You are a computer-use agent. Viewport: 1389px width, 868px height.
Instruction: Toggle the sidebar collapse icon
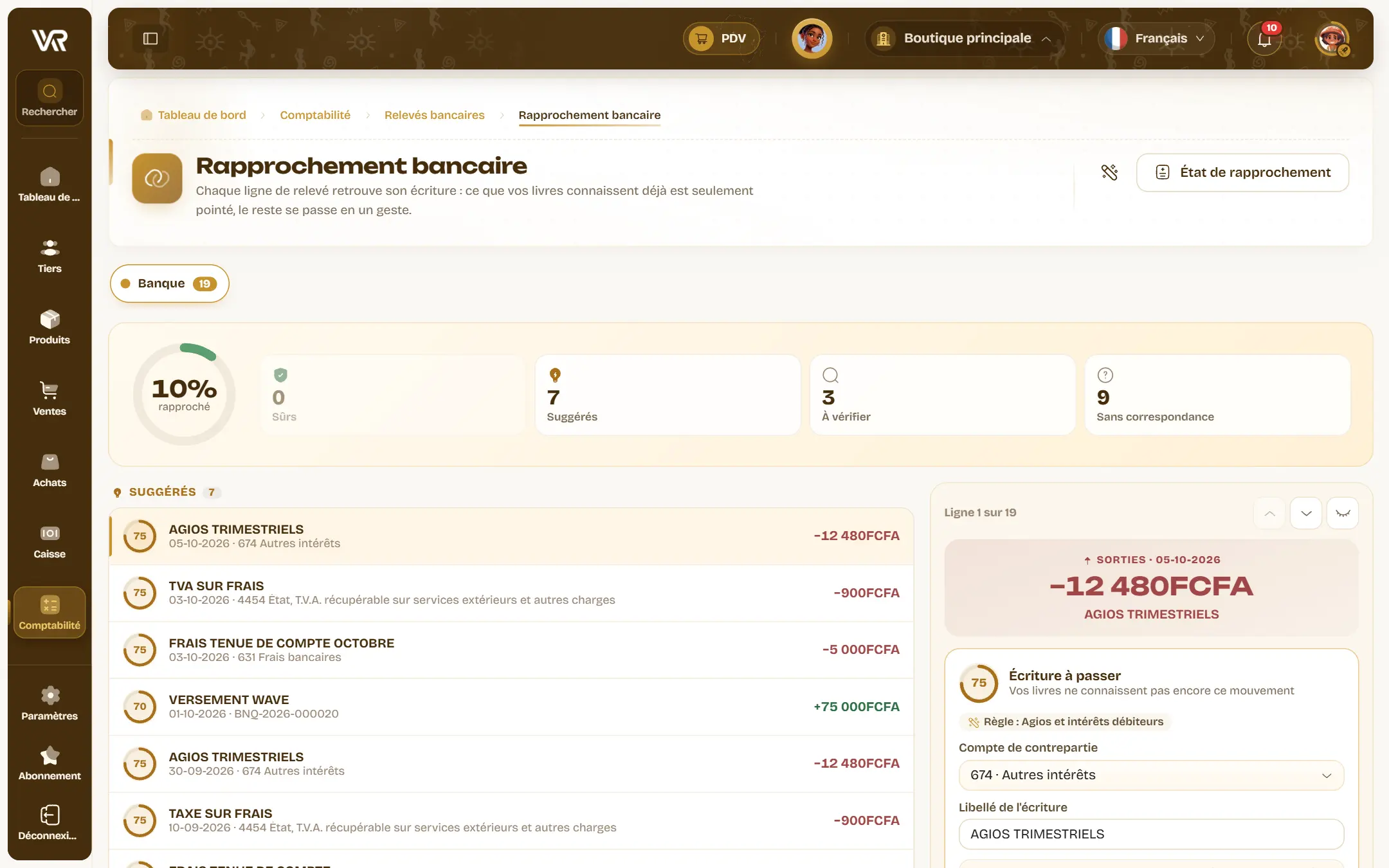tap(150, 39)
